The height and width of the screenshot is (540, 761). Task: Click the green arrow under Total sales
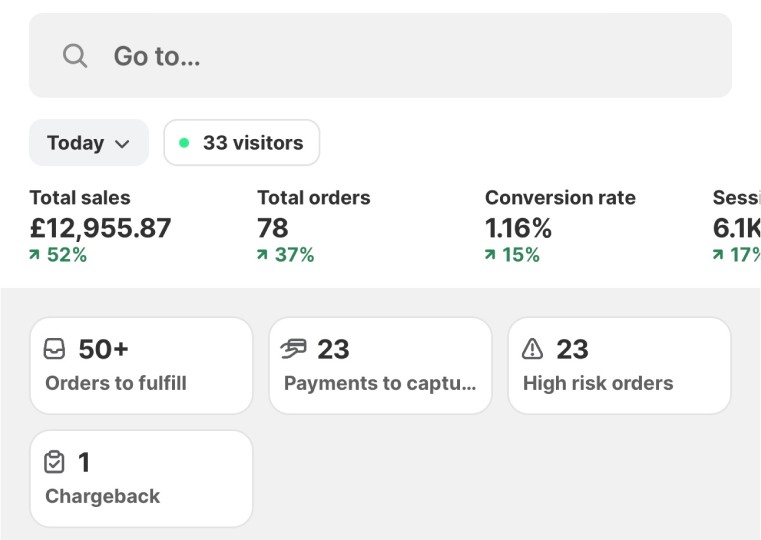pos(34,255)
